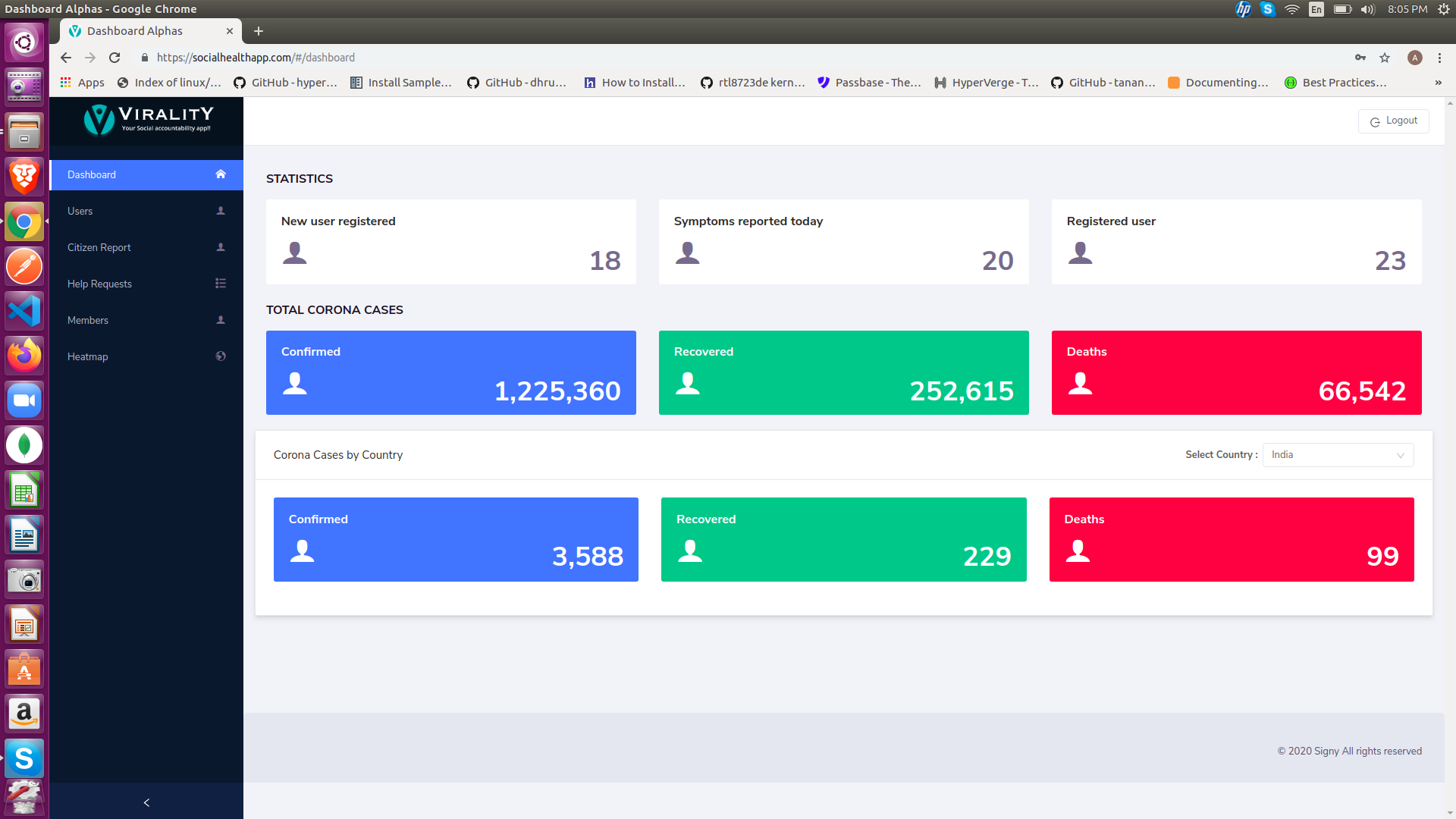1456x819 pixels.
Task: Open Visual Studio Code from the dock
Action: (24, 312)
